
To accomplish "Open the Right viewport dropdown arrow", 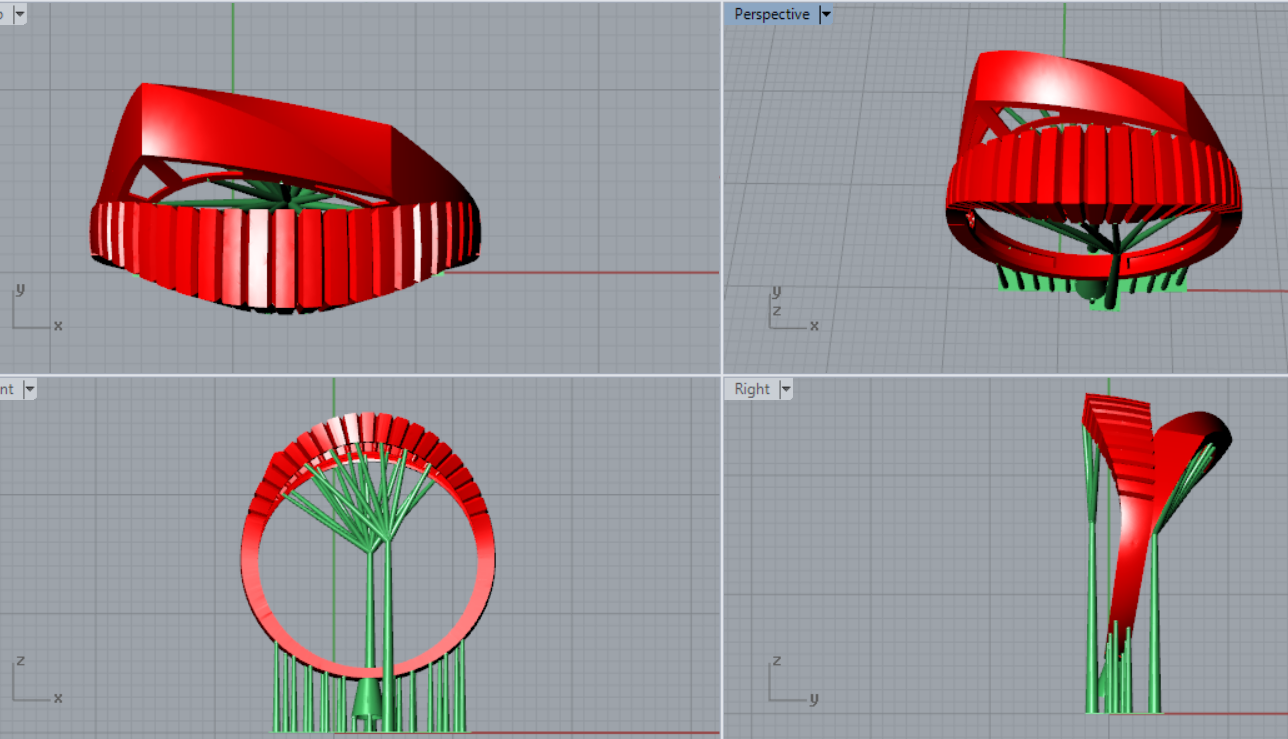I will click(x=785, y=389).
